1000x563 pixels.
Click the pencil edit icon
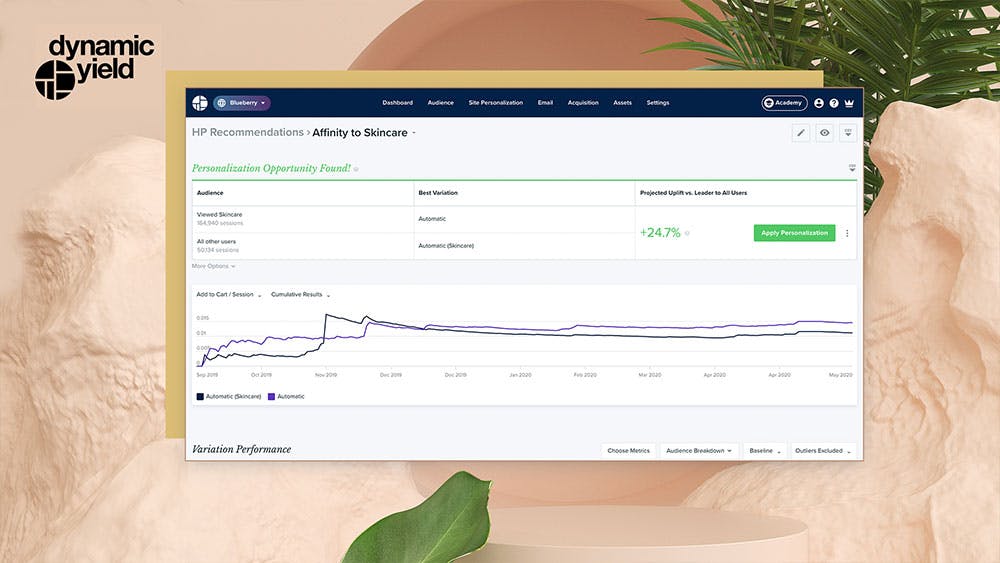tap(801, 133)
